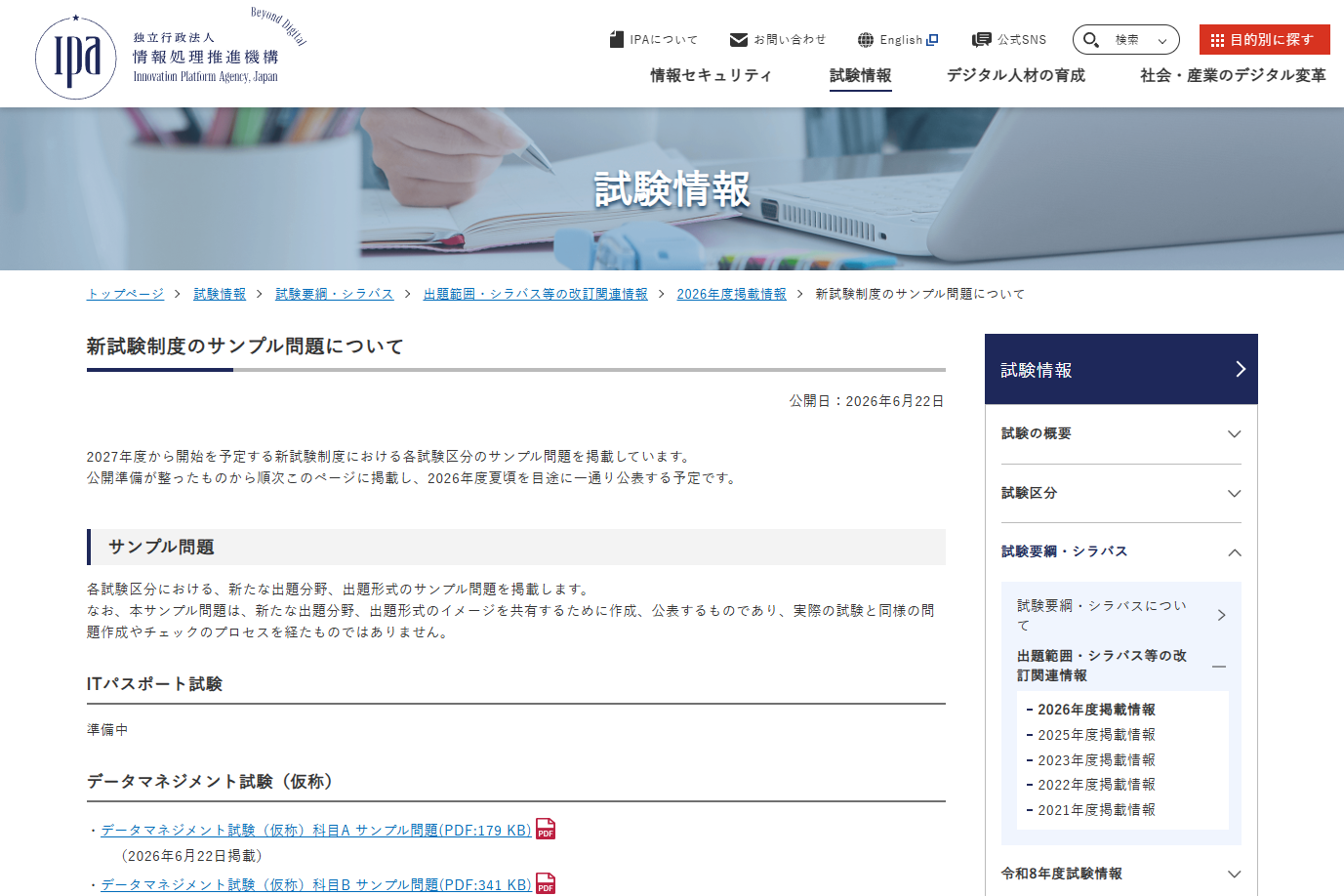Select 2023年度掲載情報 in sidebar

point(1096,759)
